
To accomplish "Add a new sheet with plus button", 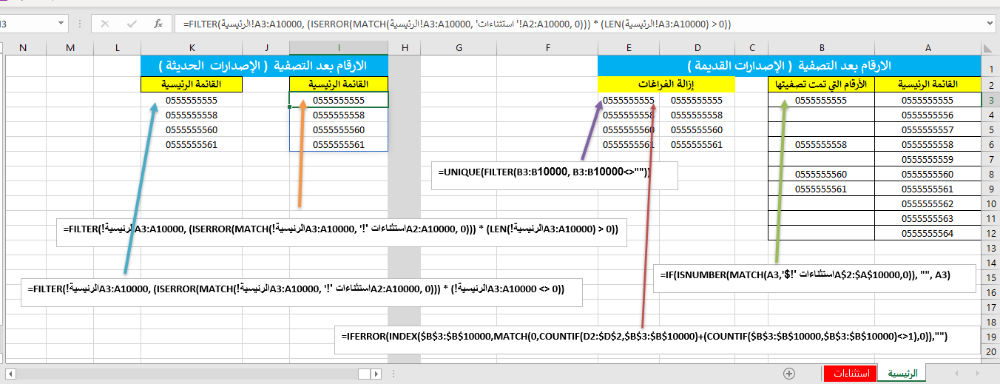I will pyautogui.click(x=789, y=373).
